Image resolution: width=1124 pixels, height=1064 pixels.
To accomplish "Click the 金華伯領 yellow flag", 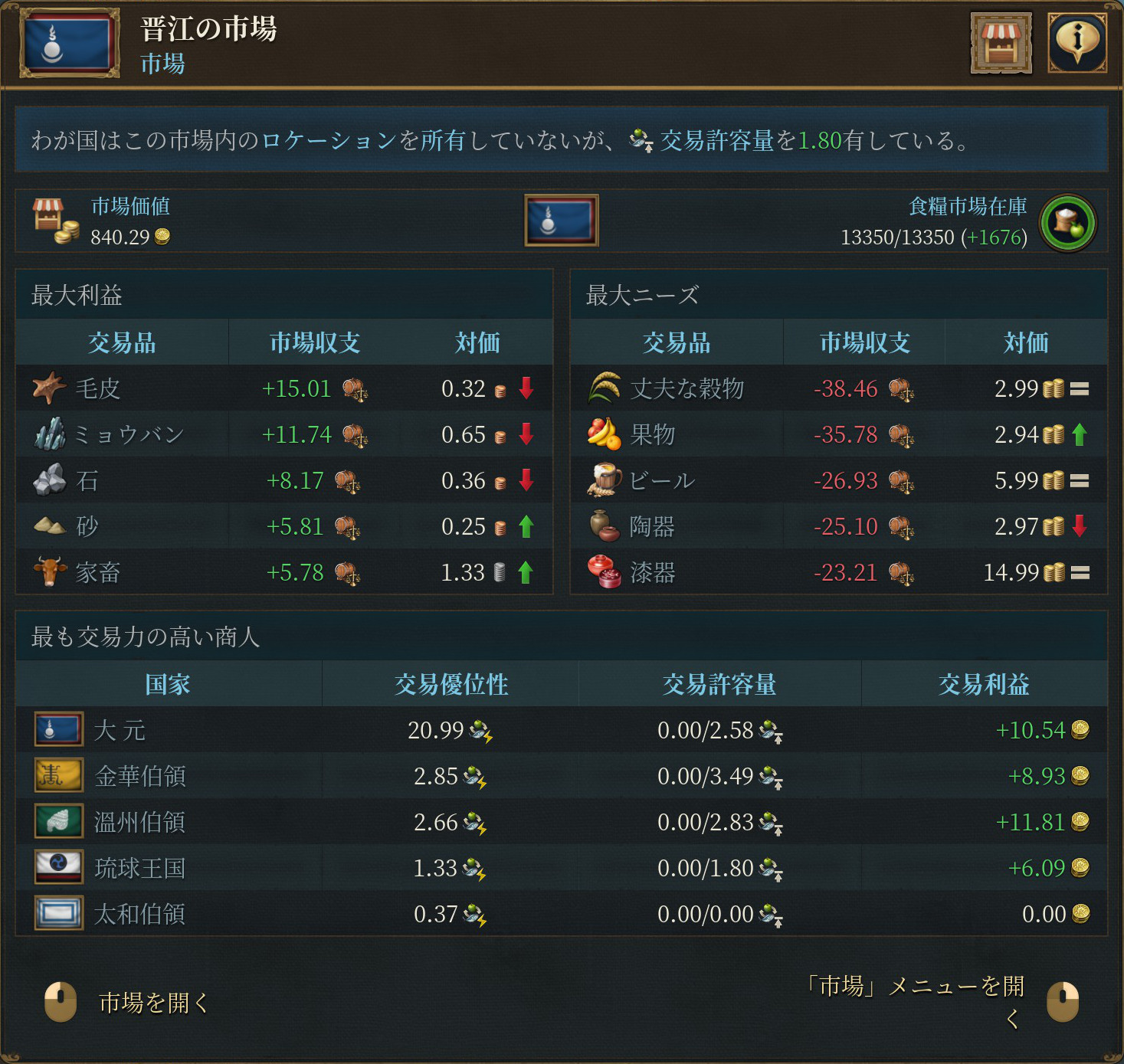I will (59, 775).
